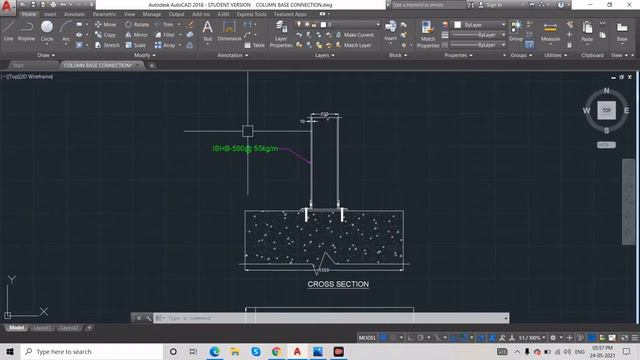Switch to the Insert ribbon tab
Viewport: 640px width, 360px height.
50,14
